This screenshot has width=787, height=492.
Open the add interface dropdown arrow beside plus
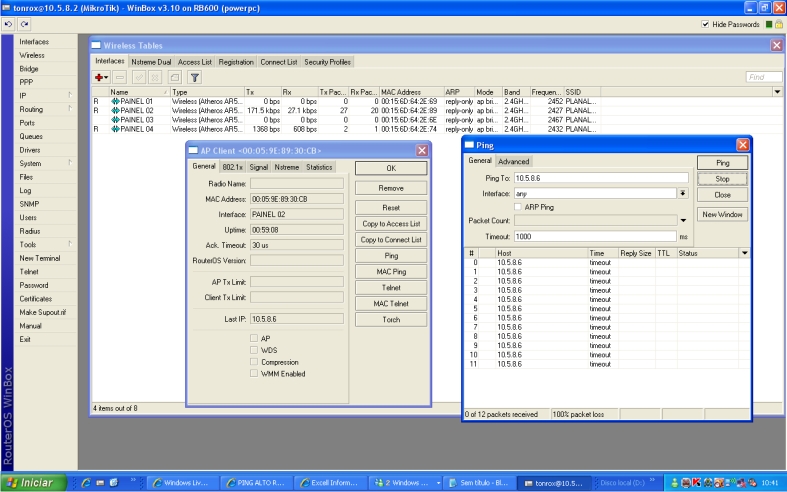106,78
